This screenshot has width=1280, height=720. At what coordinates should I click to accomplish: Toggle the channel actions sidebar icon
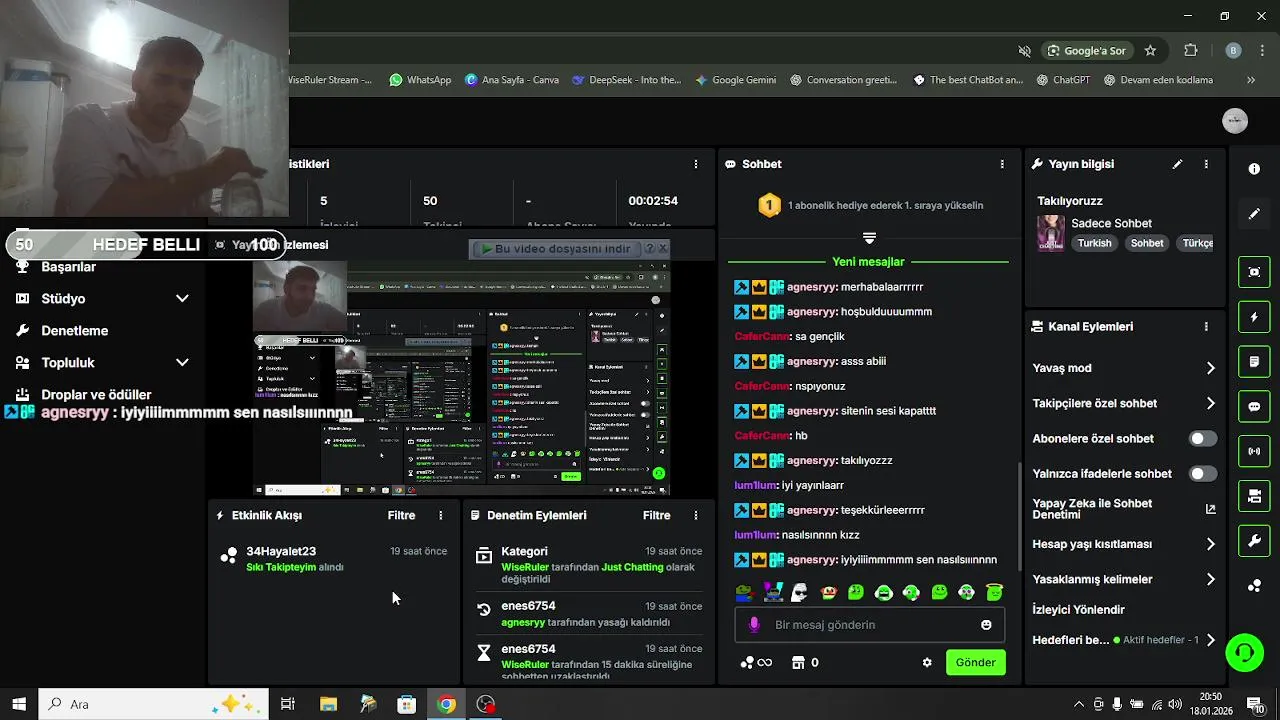[x=1254, y=496]
